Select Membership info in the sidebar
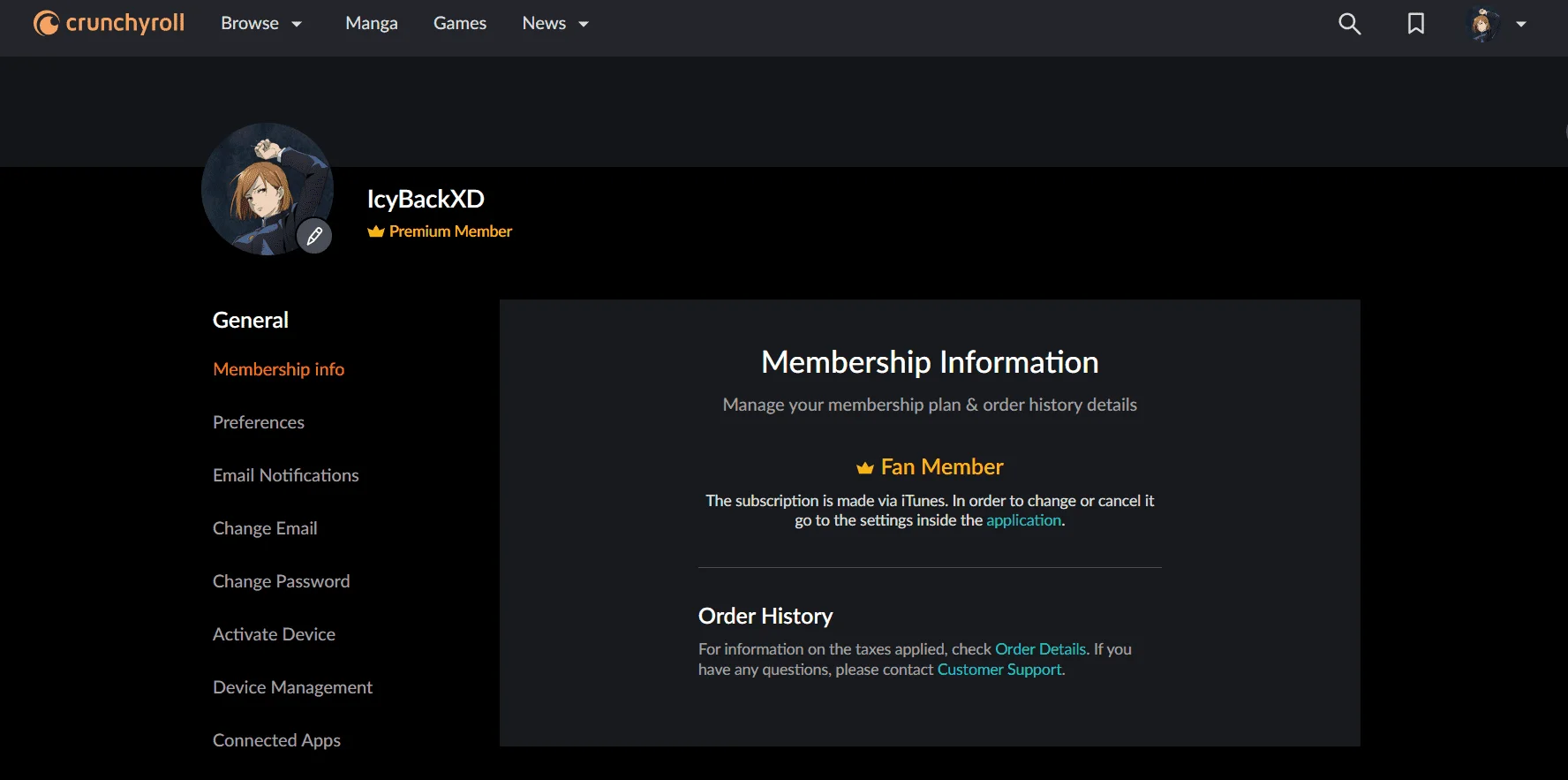Image resolution: width=1568 pixels, height=780 pixels. click(279, 369)
